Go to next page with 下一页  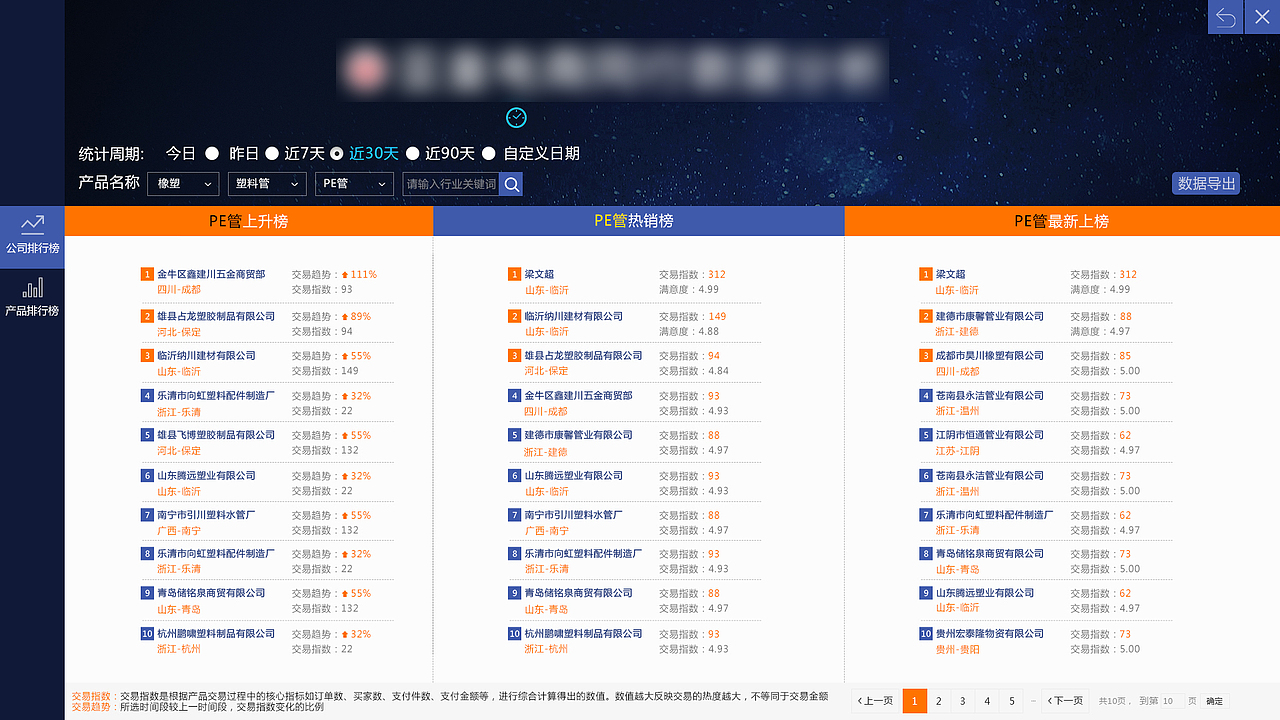point(1065,701)
